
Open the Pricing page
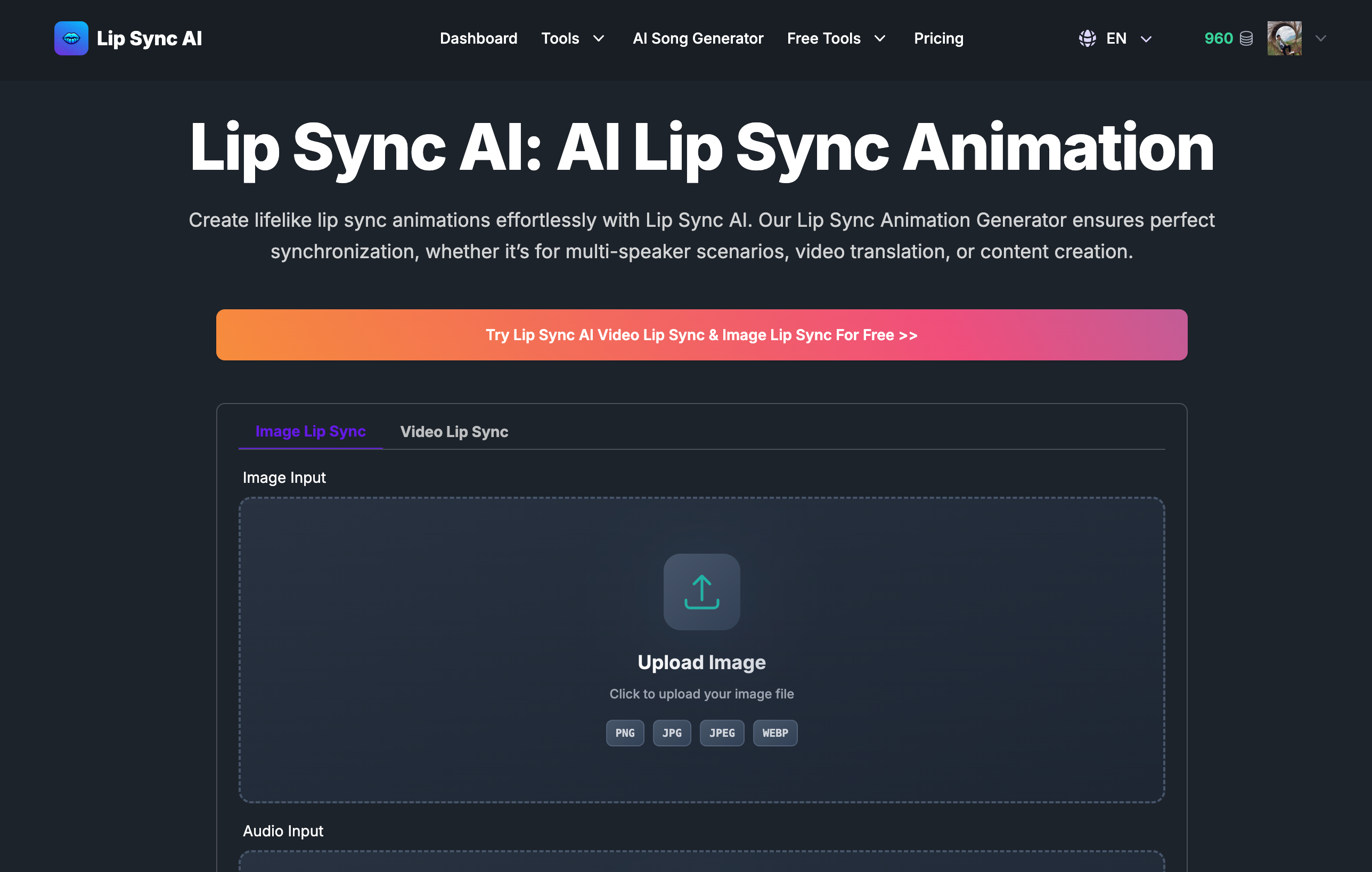938,38
